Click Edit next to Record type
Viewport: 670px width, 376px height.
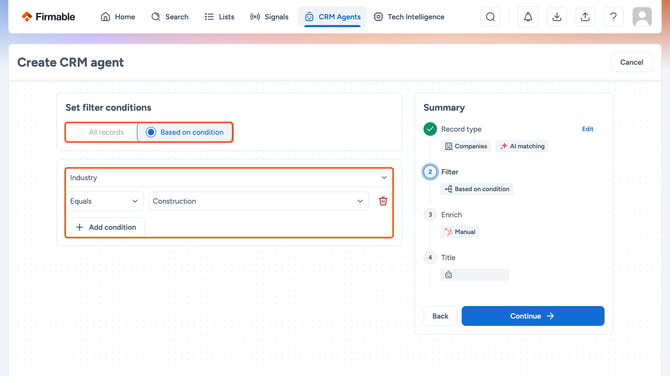588,129
